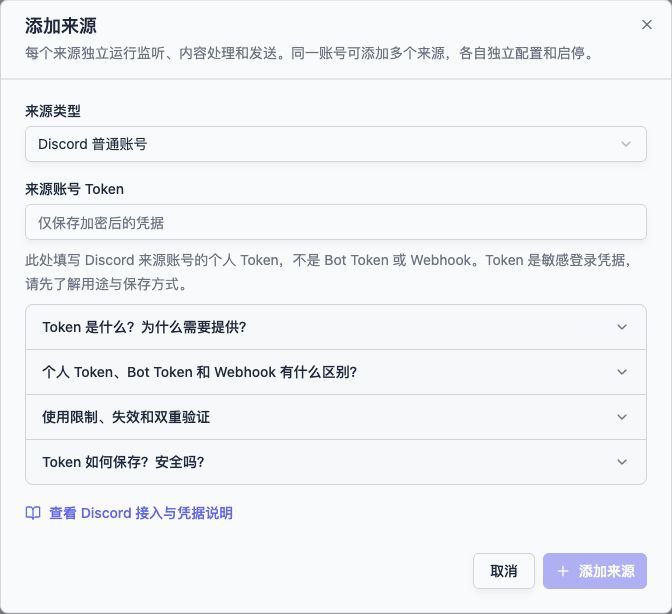
Task: Expand 'Token 如何保存？安全吗？' section
Action: pos(336,462)
